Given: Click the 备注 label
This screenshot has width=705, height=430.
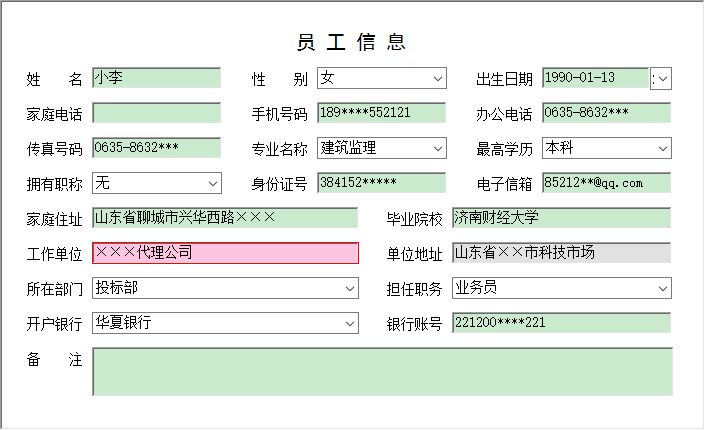Looking at the screenshot, I should (54, 359).
